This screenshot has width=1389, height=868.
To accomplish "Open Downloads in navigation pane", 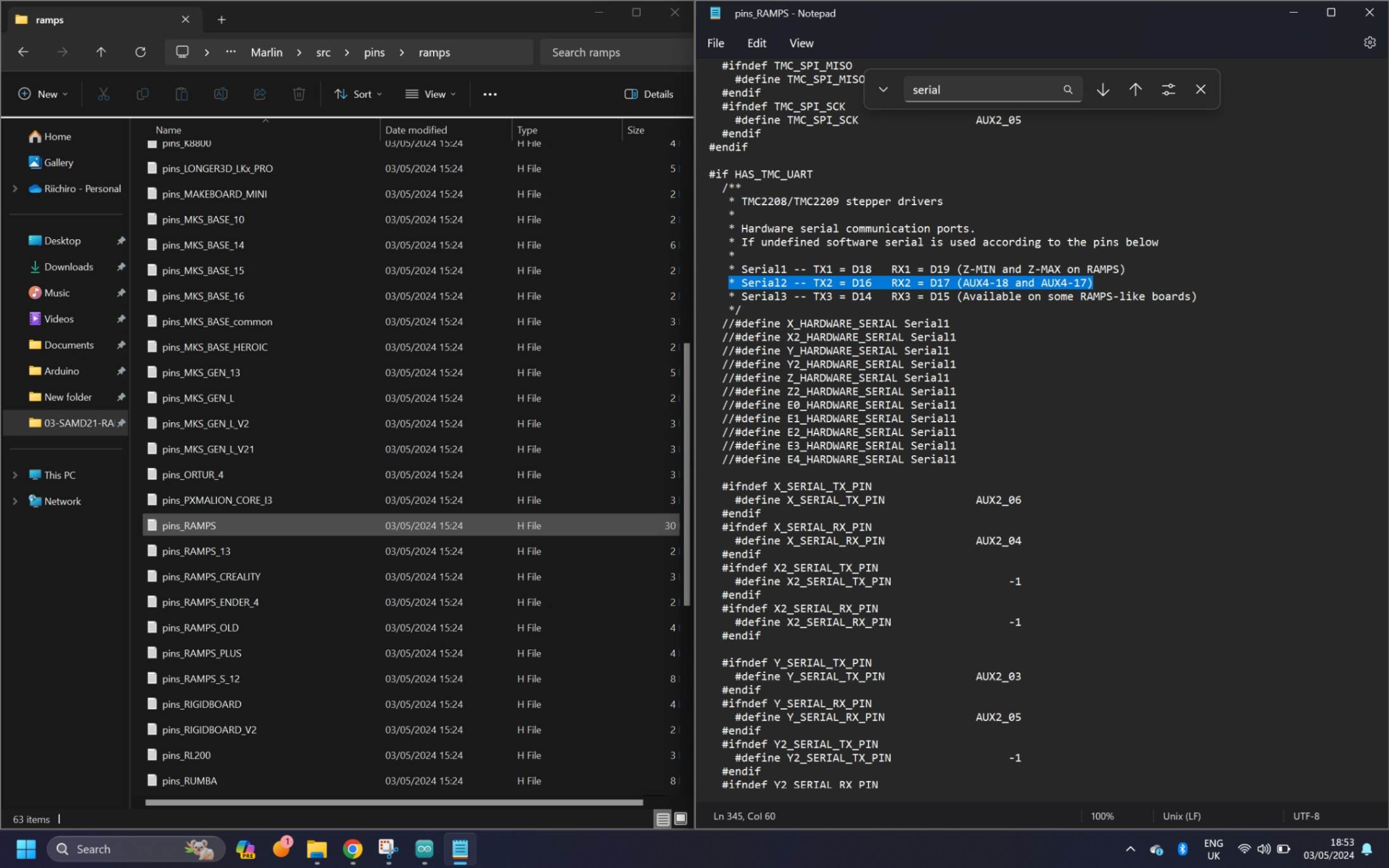I will 68,267.
